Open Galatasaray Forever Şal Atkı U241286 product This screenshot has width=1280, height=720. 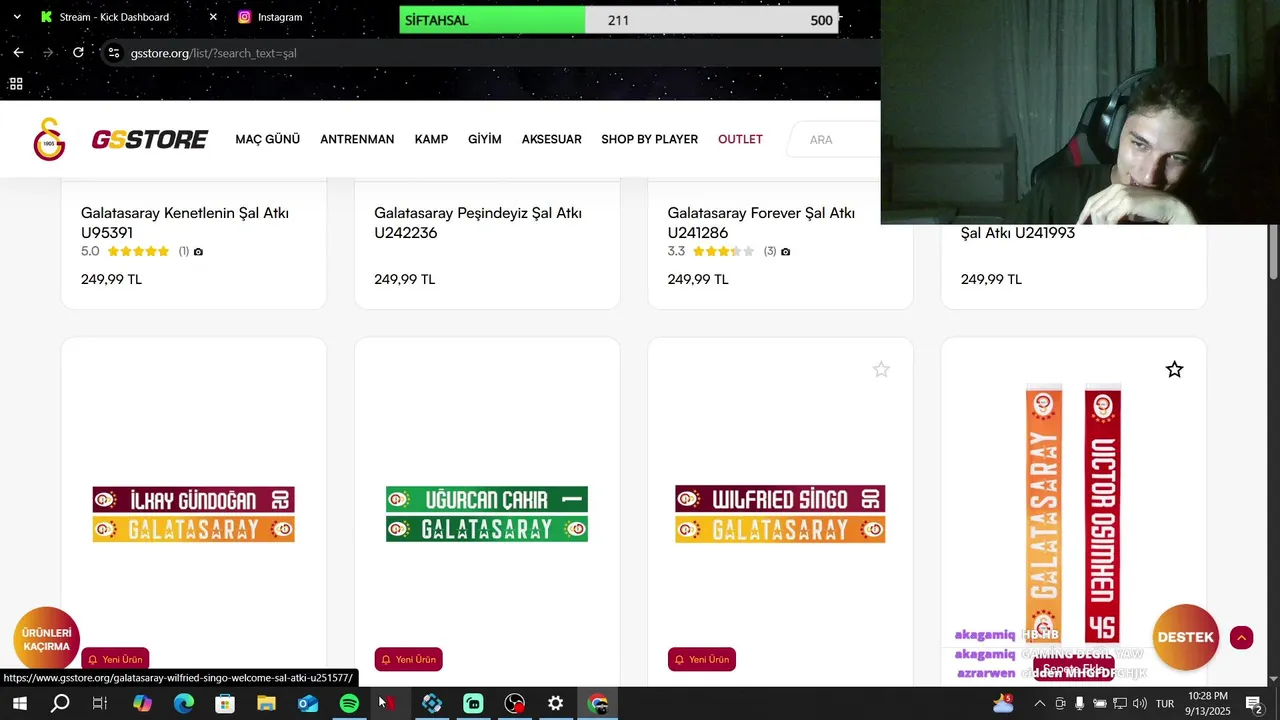[761, 223]
